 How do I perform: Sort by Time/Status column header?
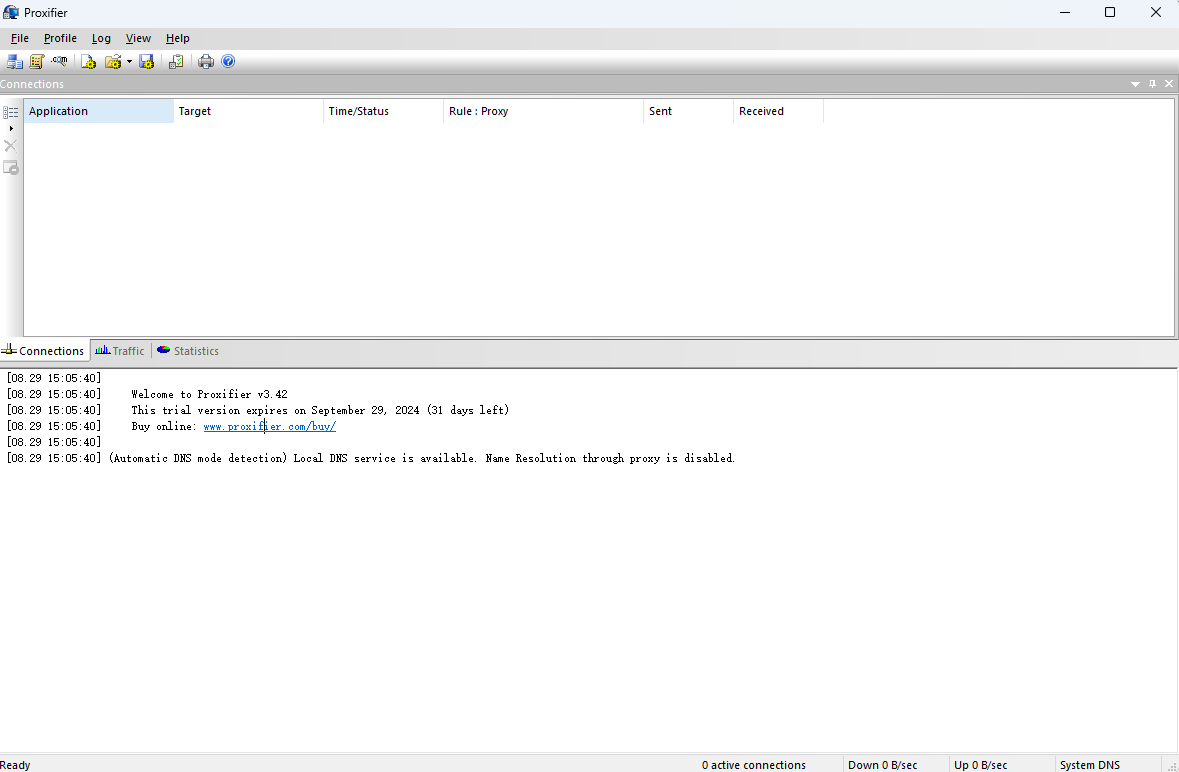click(383, 111)
